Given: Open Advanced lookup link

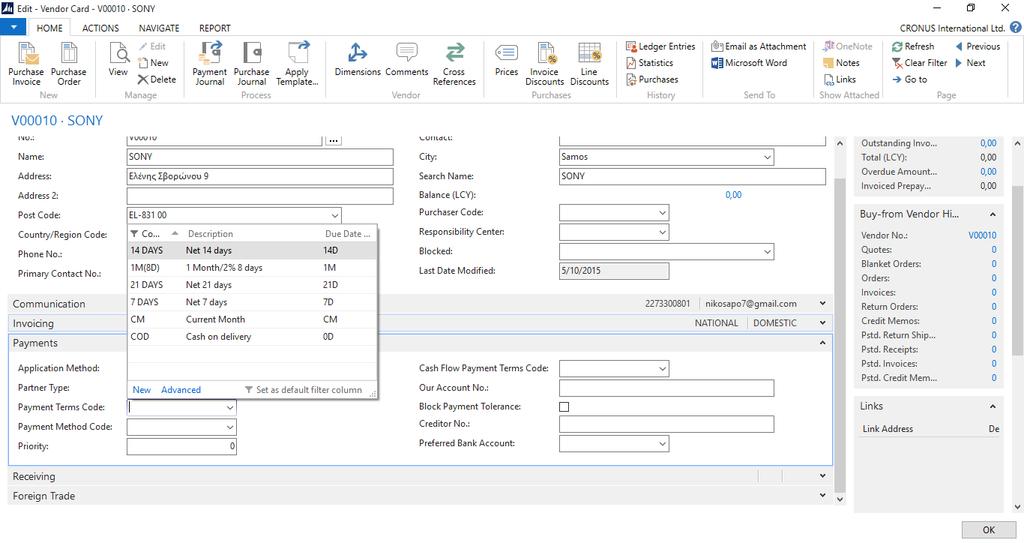Looking at the screenshot, I should (181, 390).
